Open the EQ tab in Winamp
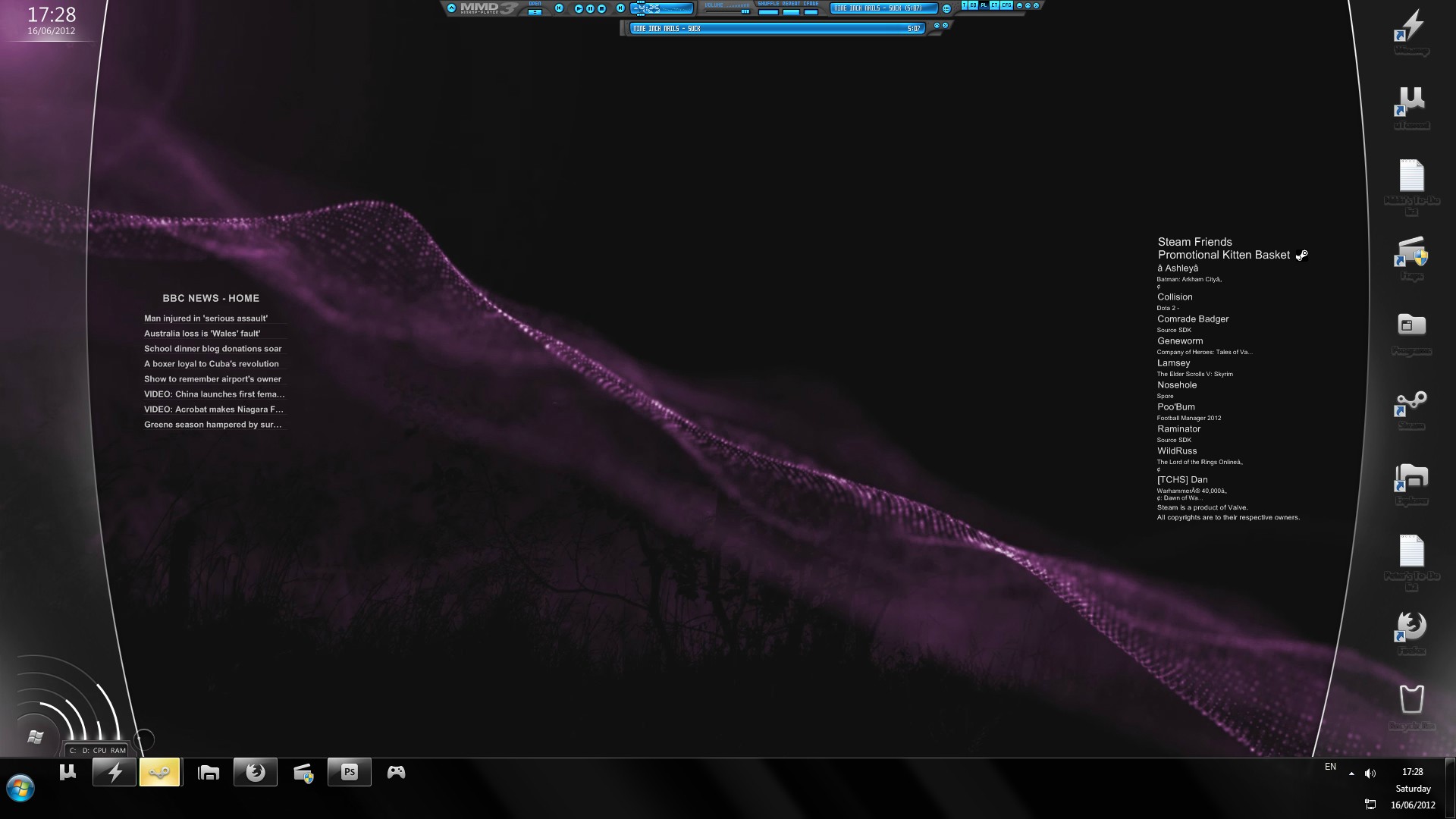The image size is (1456, 819). pyautogui.click(x=973, y=5)
